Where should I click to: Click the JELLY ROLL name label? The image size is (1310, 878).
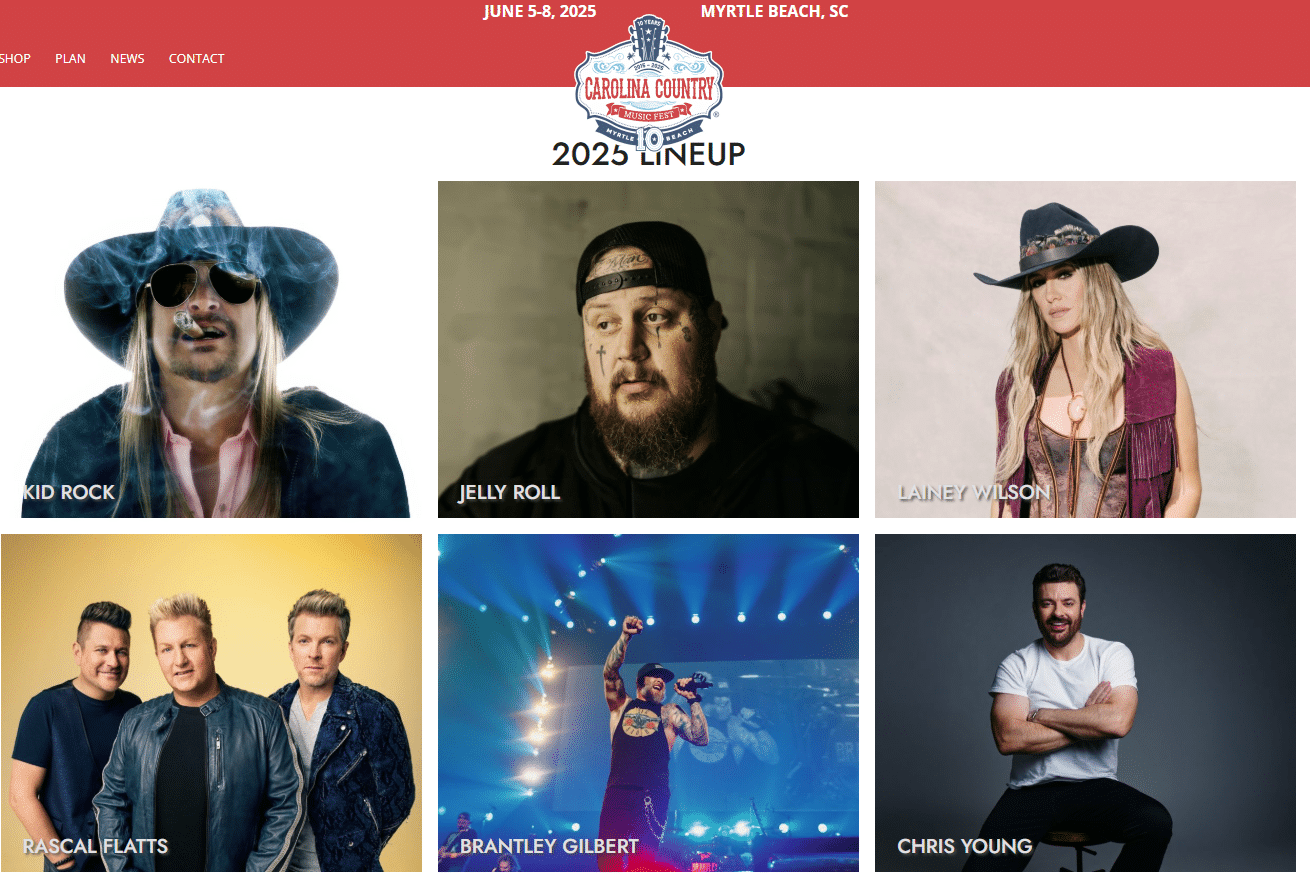click(510, 492)
